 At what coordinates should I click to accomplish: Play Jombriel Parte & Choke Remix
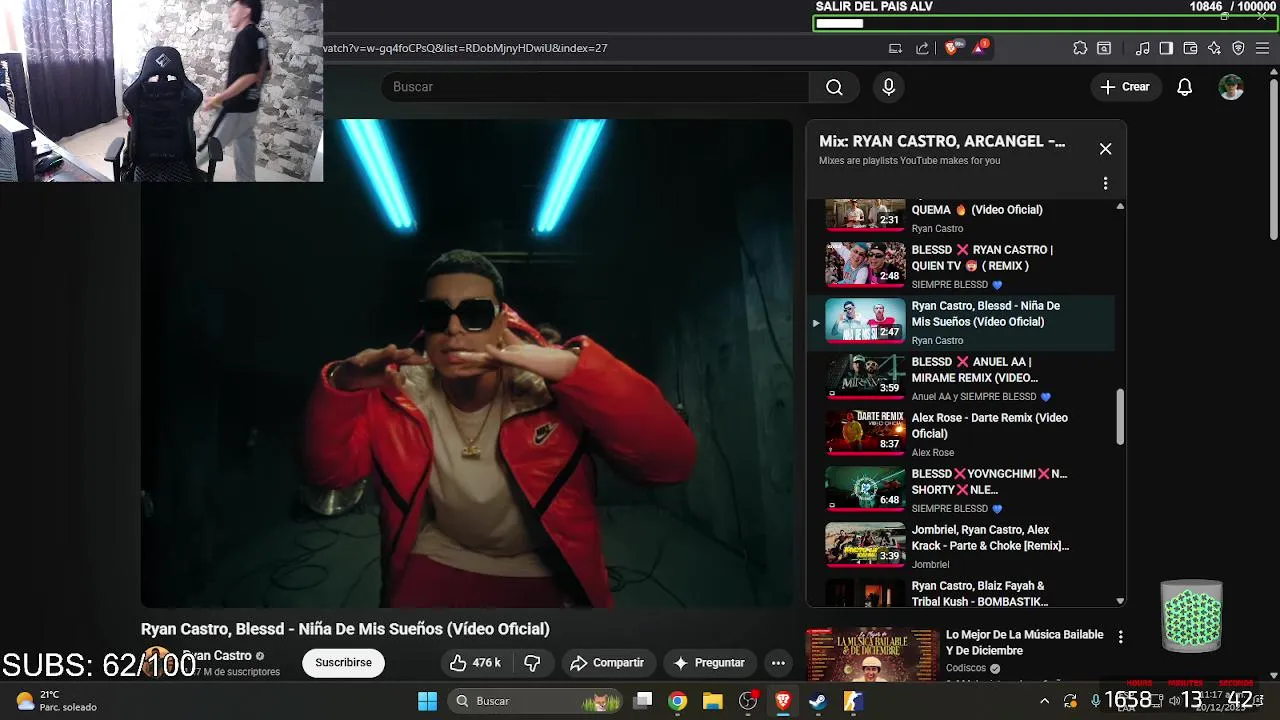pos(960,546)
